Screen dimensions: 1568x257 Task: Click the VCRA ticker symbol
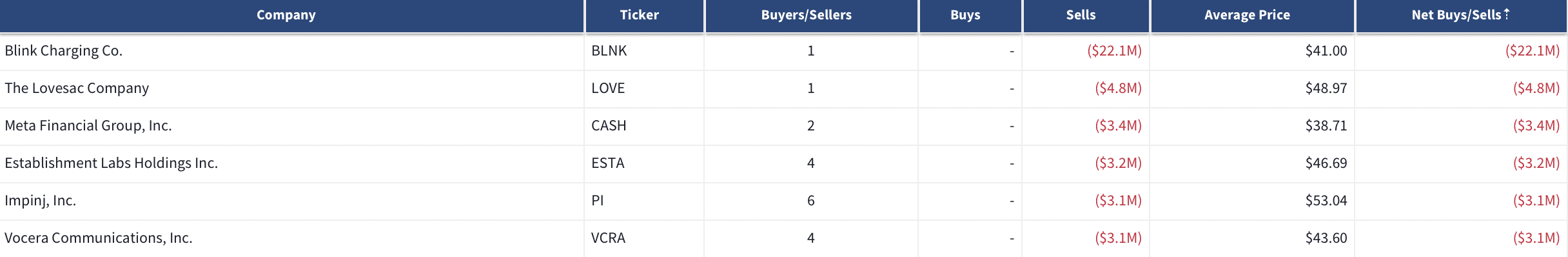tap(609, 238)
